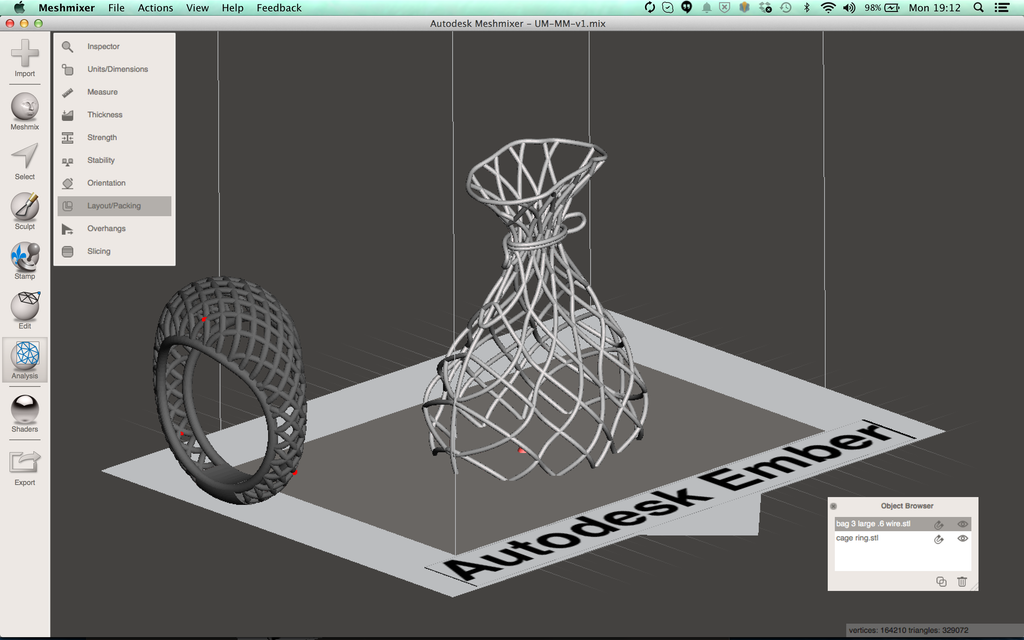Choose the Slicing option

coord(114,251)
